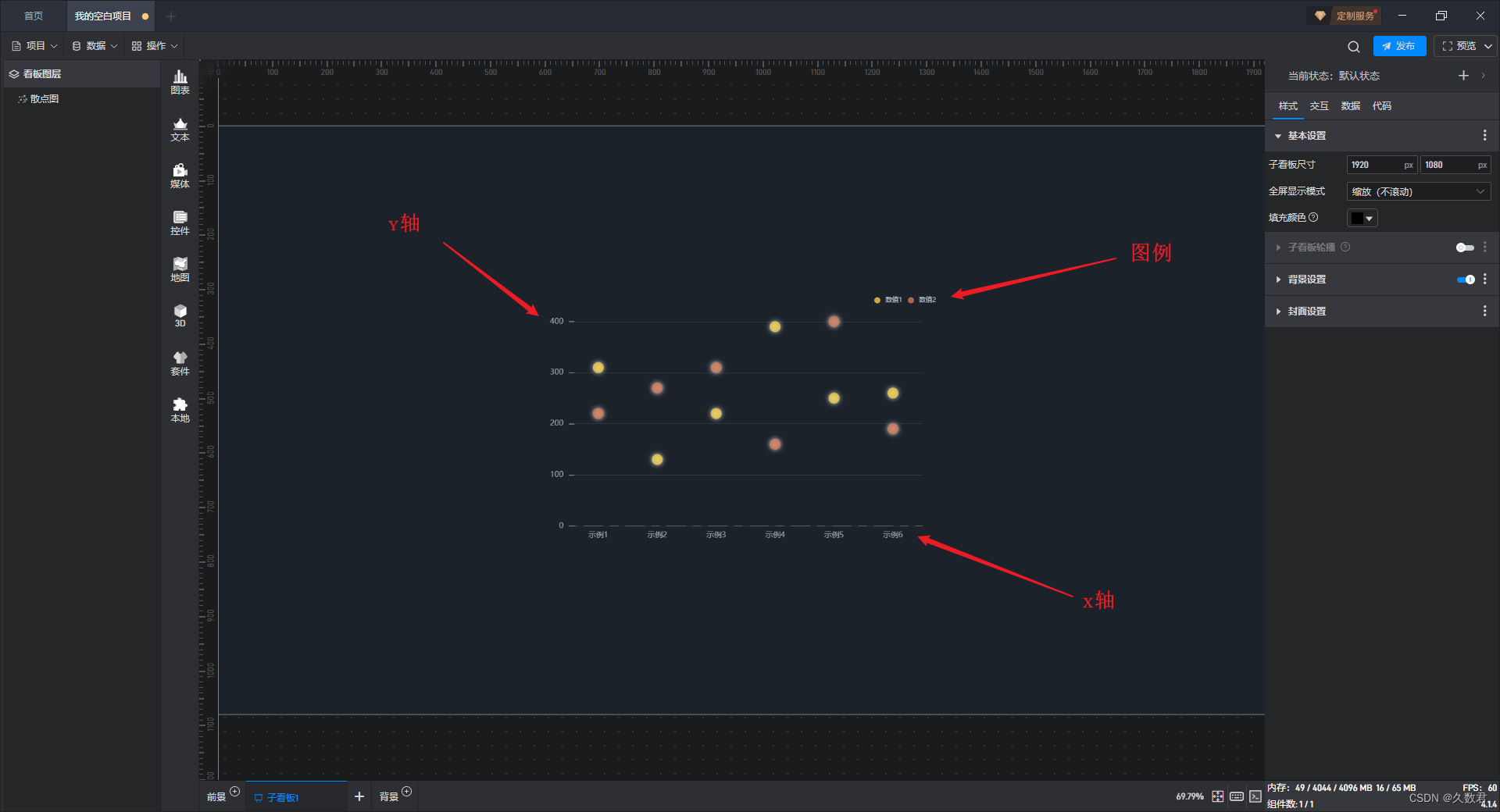Click the 数值1 legend item

[888, 300]
